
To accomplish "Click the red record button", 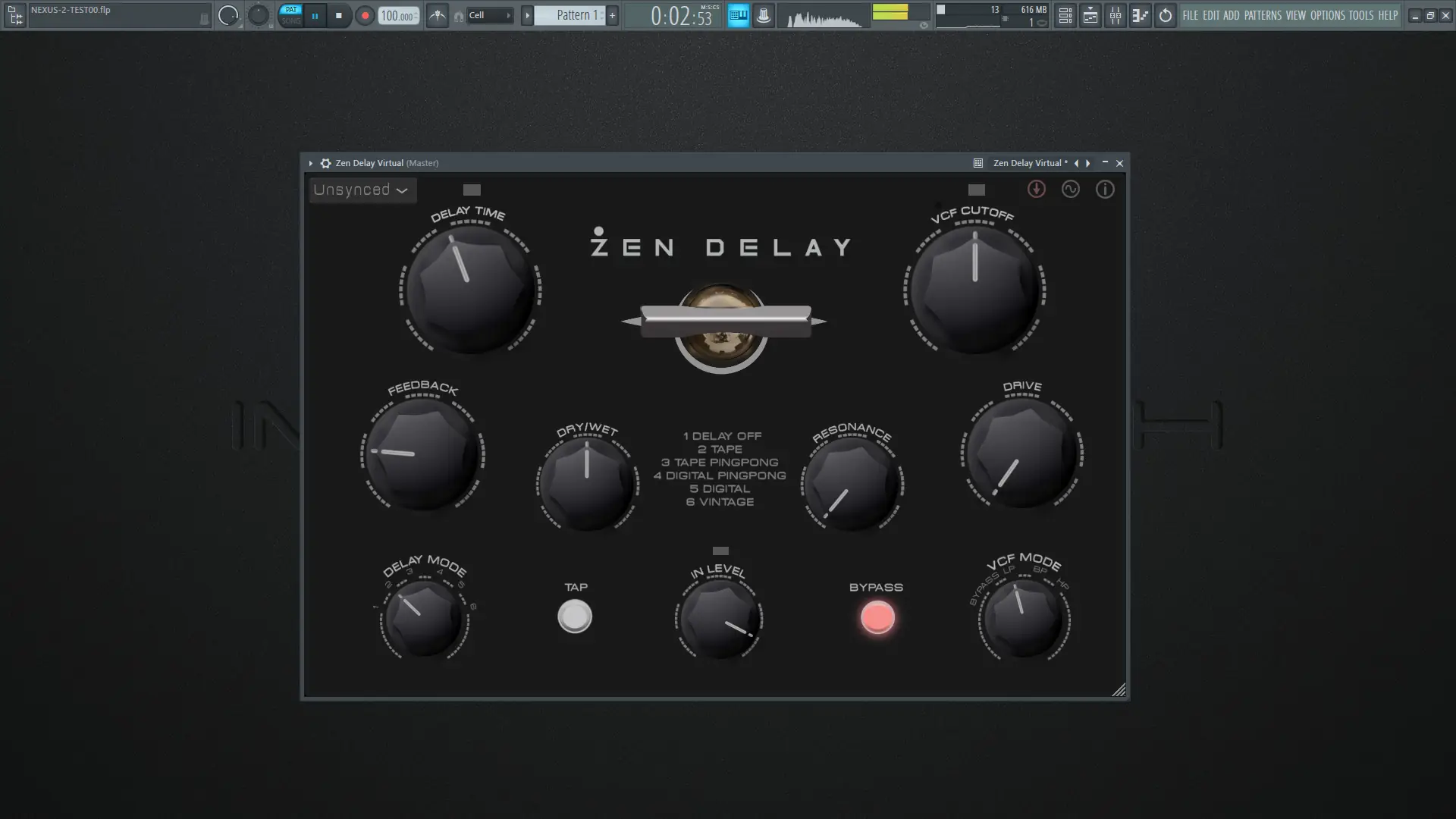I will point(365,15).
